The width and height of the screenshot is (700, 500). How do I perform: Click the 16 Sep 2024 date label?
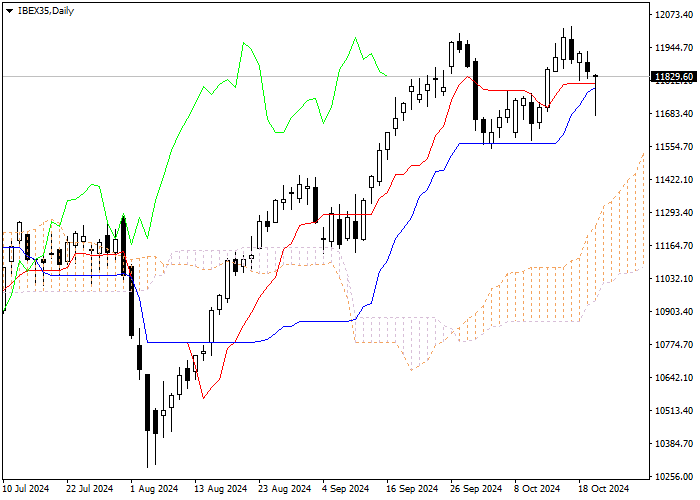tap(412, 489)
